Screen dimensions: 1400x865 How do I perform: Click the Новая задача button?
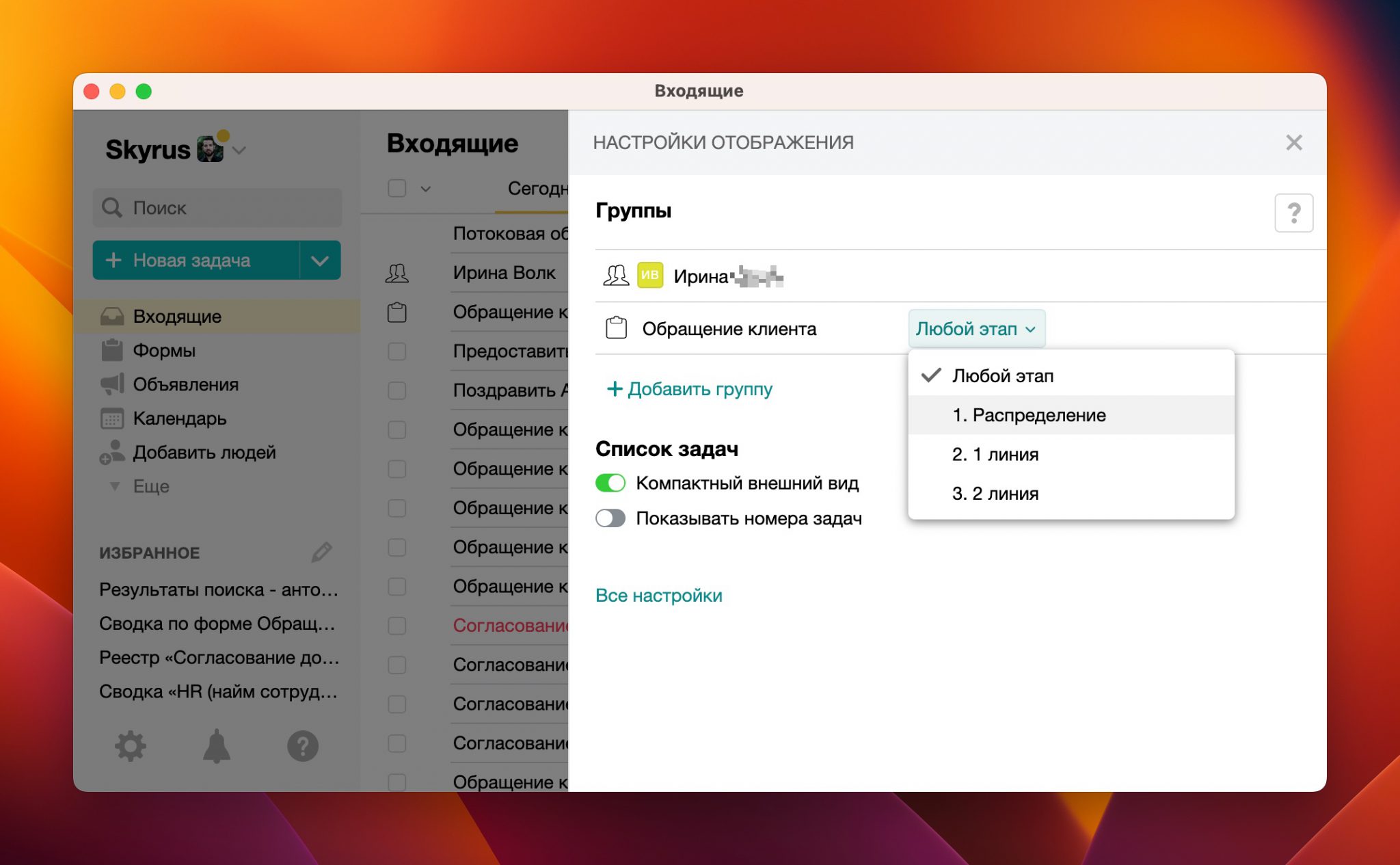tap(196, 260)
